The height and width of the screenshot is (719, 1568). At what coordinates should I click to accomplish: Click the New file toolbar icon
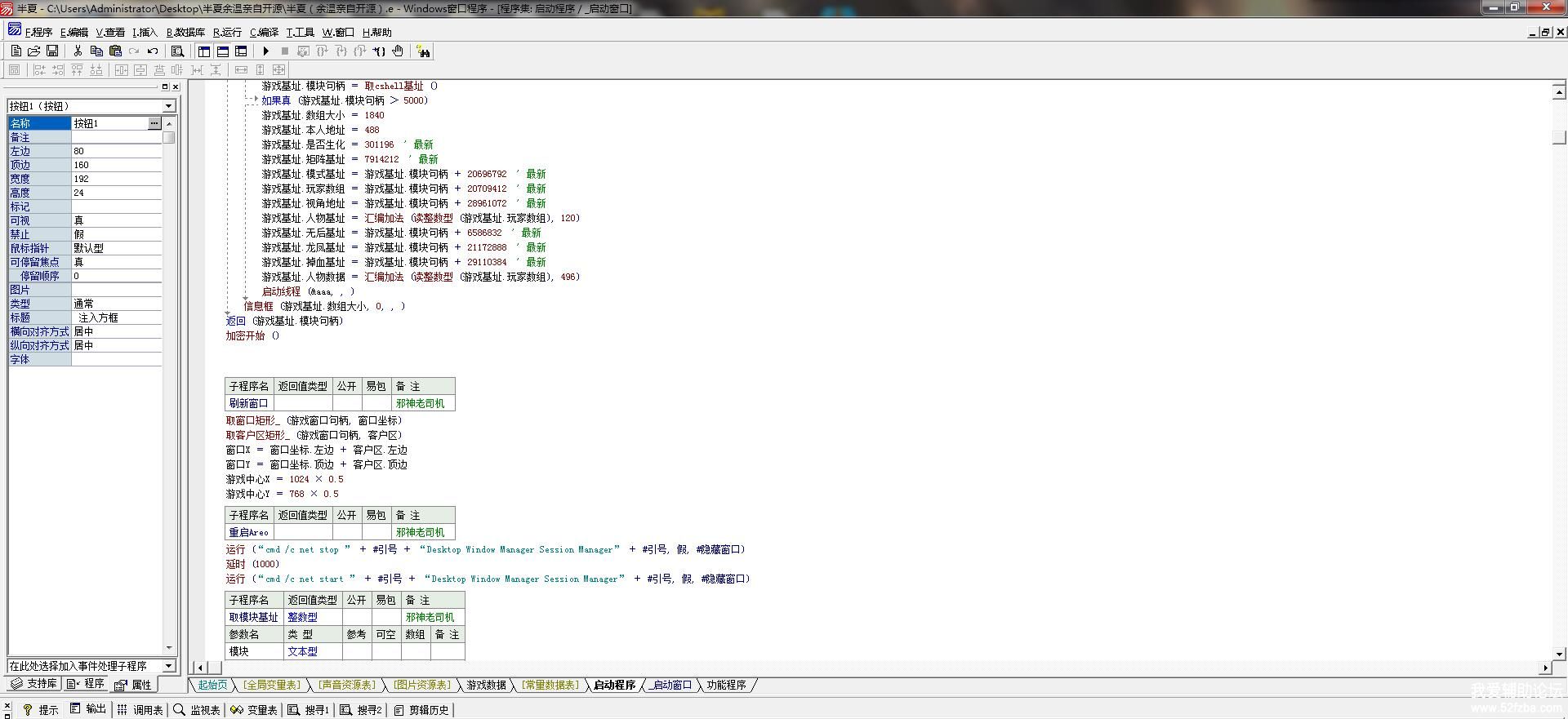[x=16, y=51]
